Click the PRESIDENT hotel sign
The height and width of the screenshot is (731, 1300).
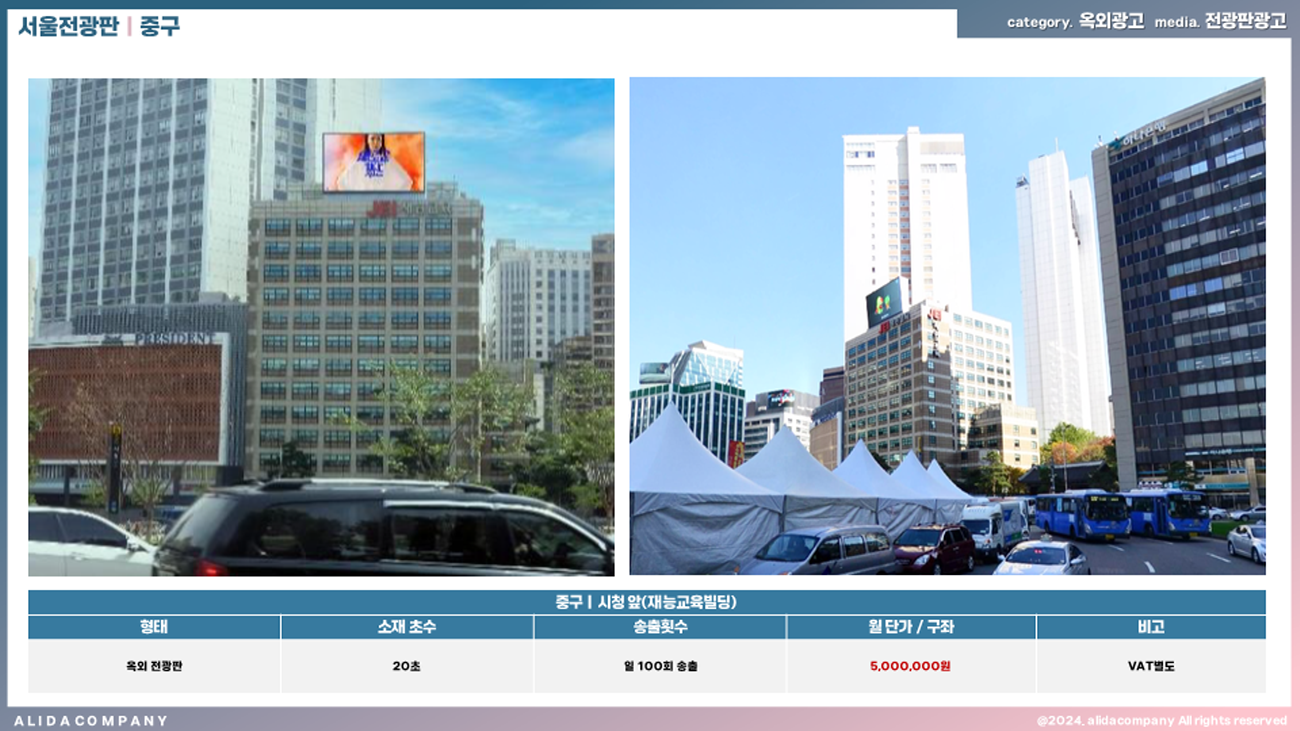(x=174, y=339)
